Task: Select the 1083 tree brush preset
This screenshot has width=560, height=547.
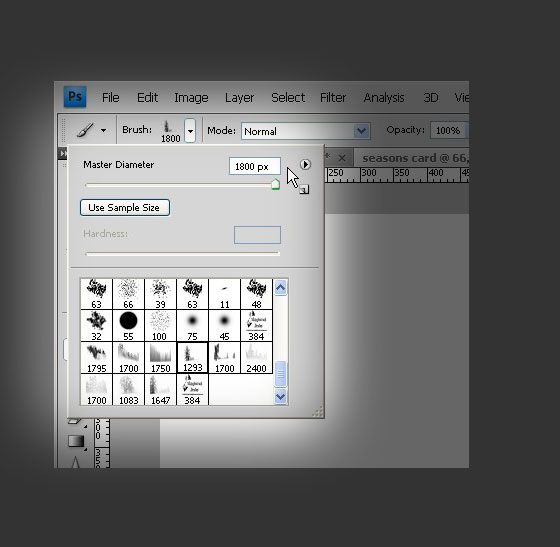Action: [128, 389]
